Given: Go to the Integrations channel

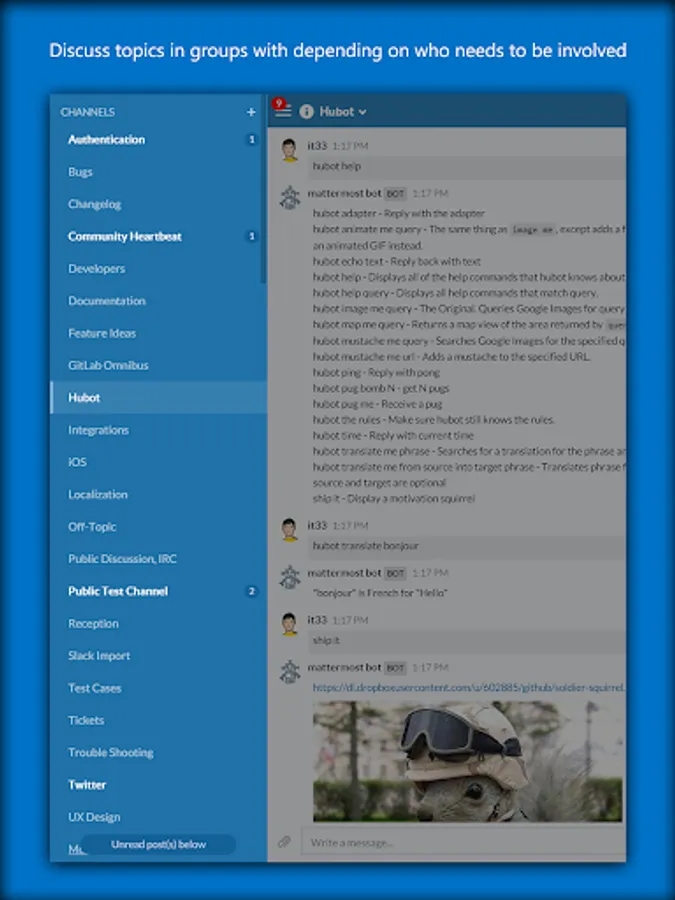Looking at the screenshot, I should pyautogui.click(x=158, y=430).
